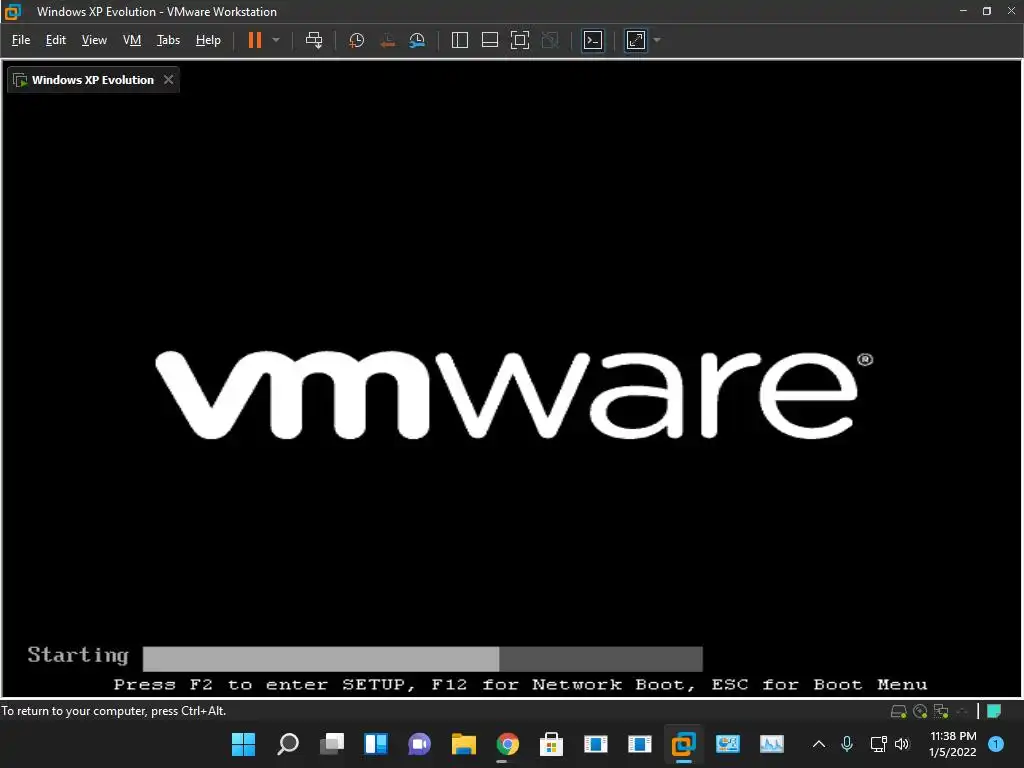The width and height of the screenshot is (1024, 768).
Task: Click the VMware boot Starting progress bar
Action: click(x=423, y=659)
